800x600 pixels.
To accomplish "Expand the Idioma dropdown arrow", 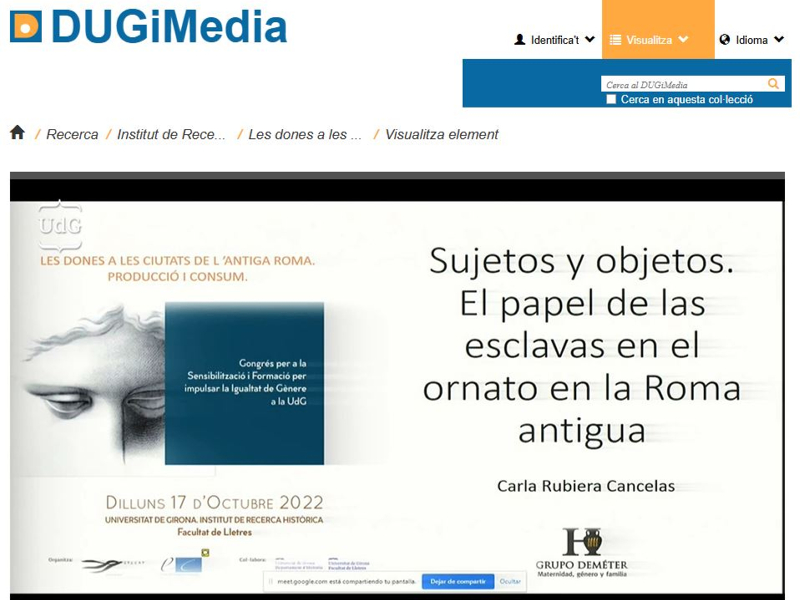I will [779, 40].
